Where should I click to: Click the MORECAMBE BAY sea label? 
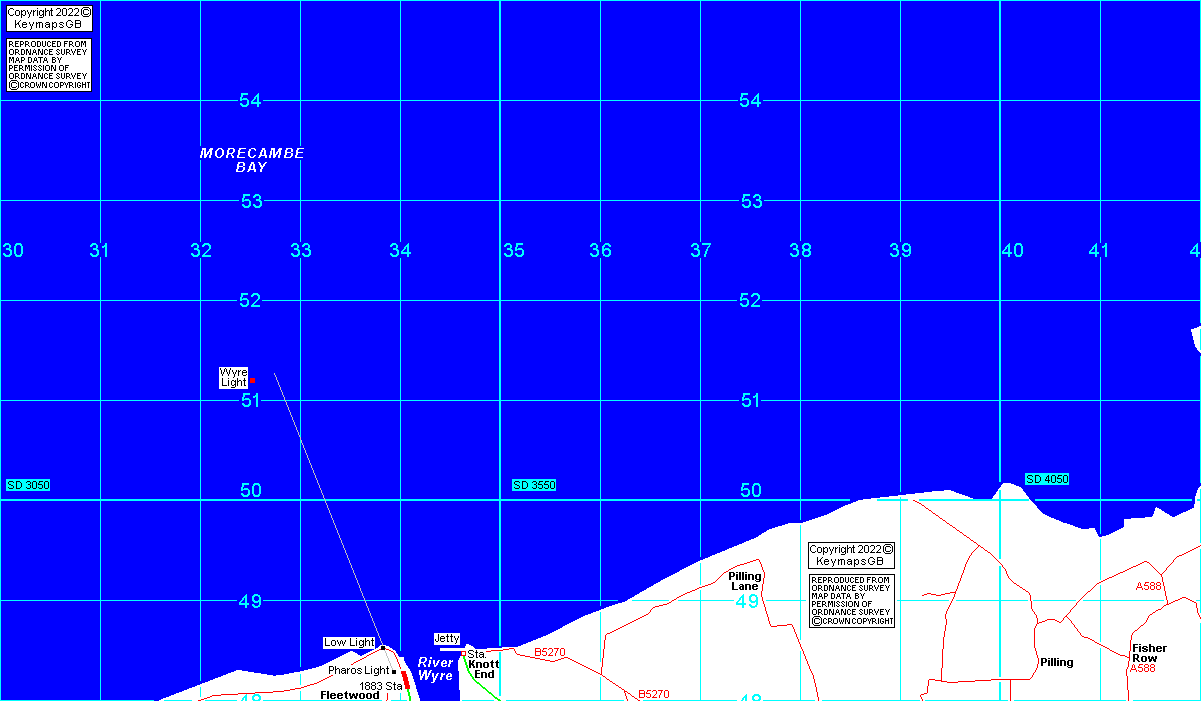(x=252, y=160)
